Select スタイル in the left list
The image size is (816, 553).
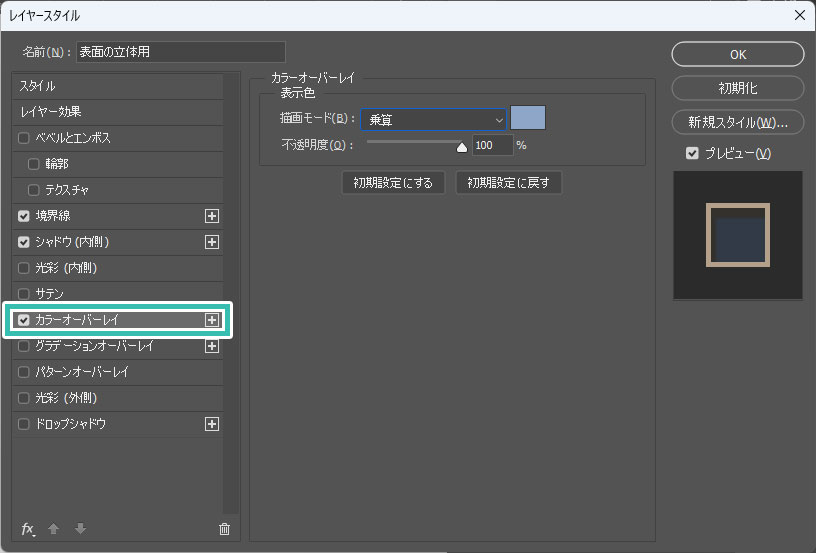pyautogui.click(x=118, y=86)
